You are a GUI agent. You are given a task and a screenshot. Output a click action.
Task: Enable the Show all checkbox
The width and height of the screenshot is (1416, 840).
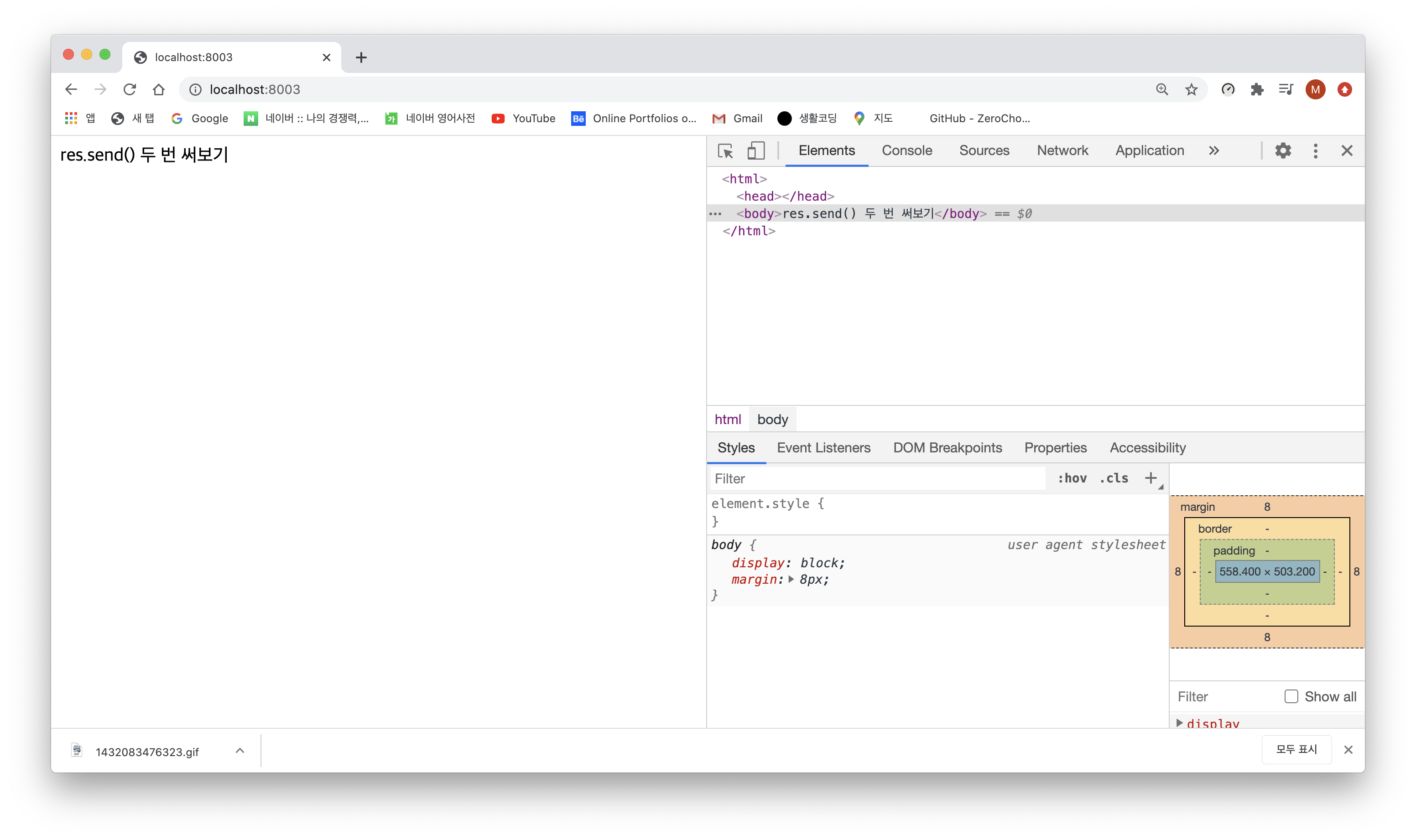1291,696
